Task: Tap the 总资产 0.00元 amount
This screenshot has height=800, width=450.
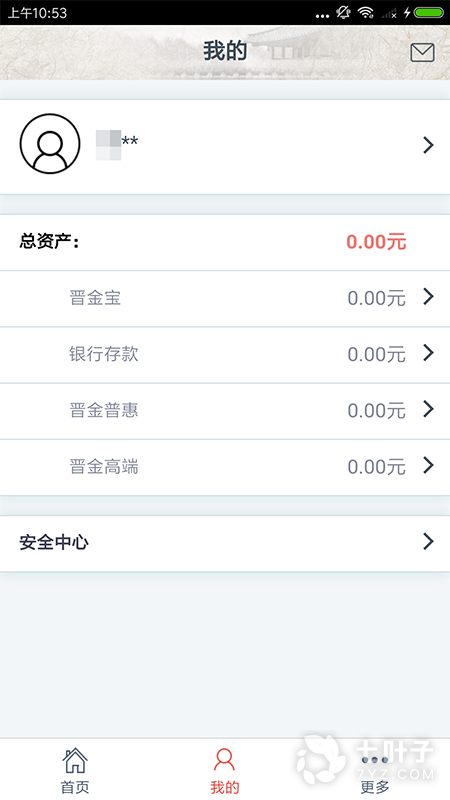Action: (x=376, y=242)
